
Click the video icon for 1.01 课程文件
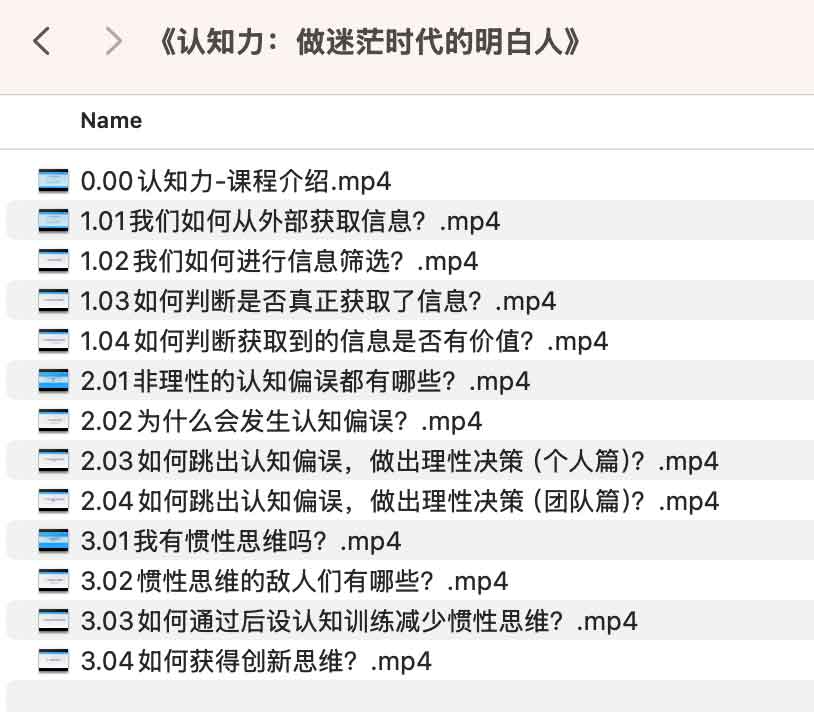52,221
